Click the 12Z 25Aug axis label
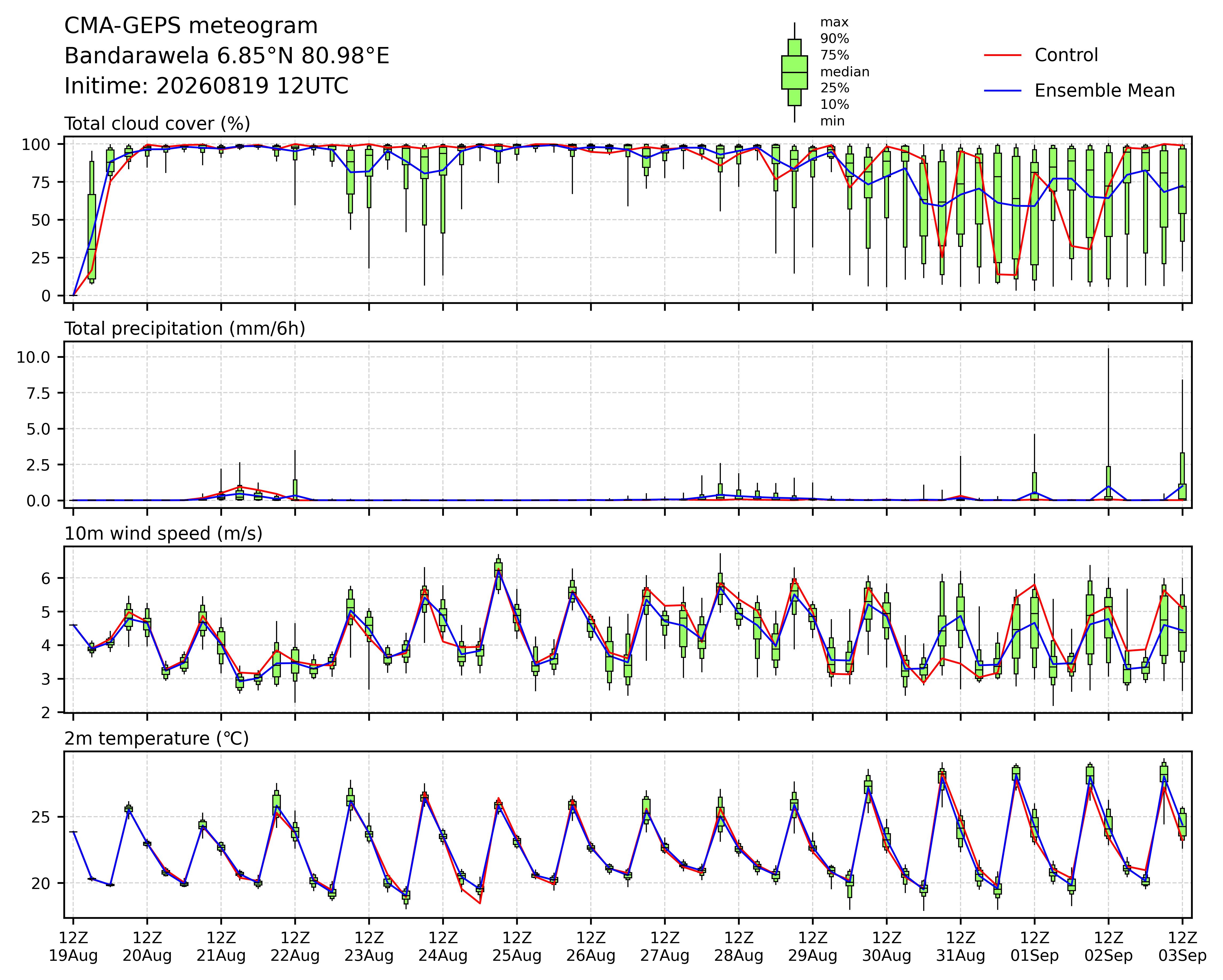 (517, 947)
